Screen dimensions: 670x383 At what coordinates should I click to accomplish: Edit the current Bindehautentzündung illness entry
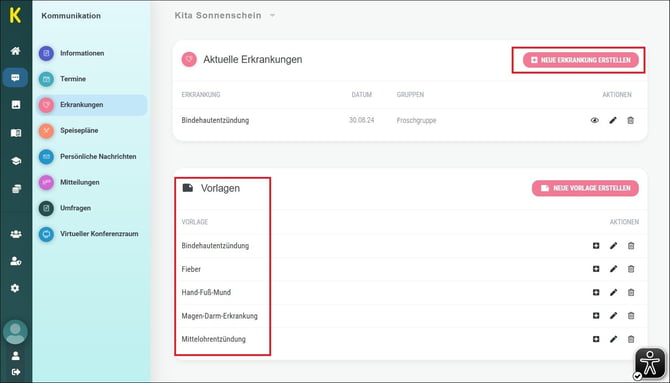(x=613, y=121)
